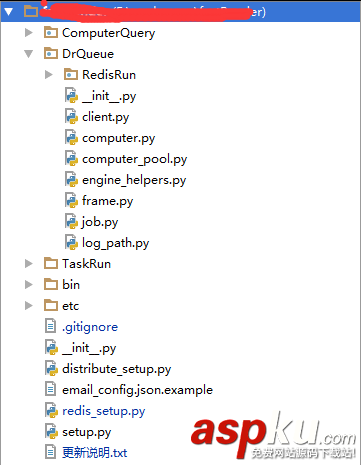
Task: Click Python file icon for log_path.py
Action: pos(71,243)
